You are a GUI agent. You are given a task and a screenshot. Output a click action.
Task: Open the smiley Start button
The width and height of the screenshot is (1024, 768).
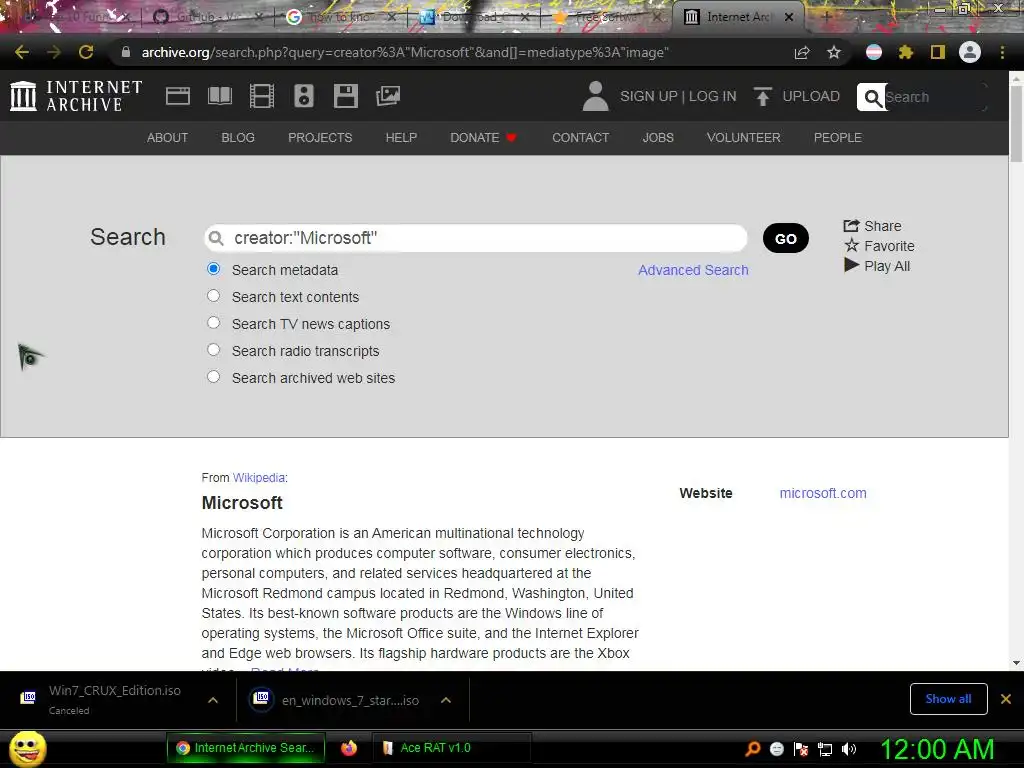coord(27,748)
